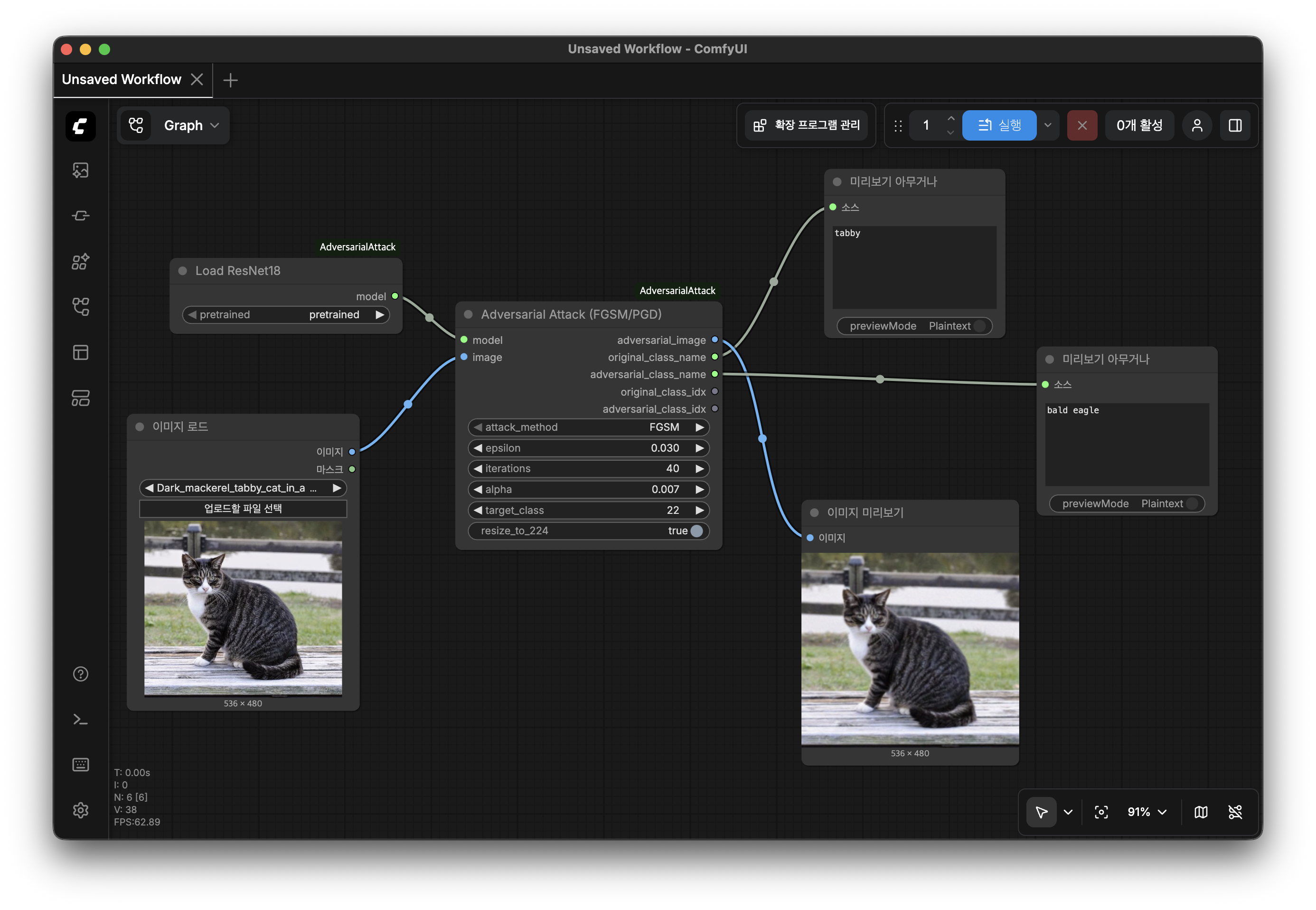
Task: Collapse the Load ResNet18 node dot
Action: pos(182,271)
